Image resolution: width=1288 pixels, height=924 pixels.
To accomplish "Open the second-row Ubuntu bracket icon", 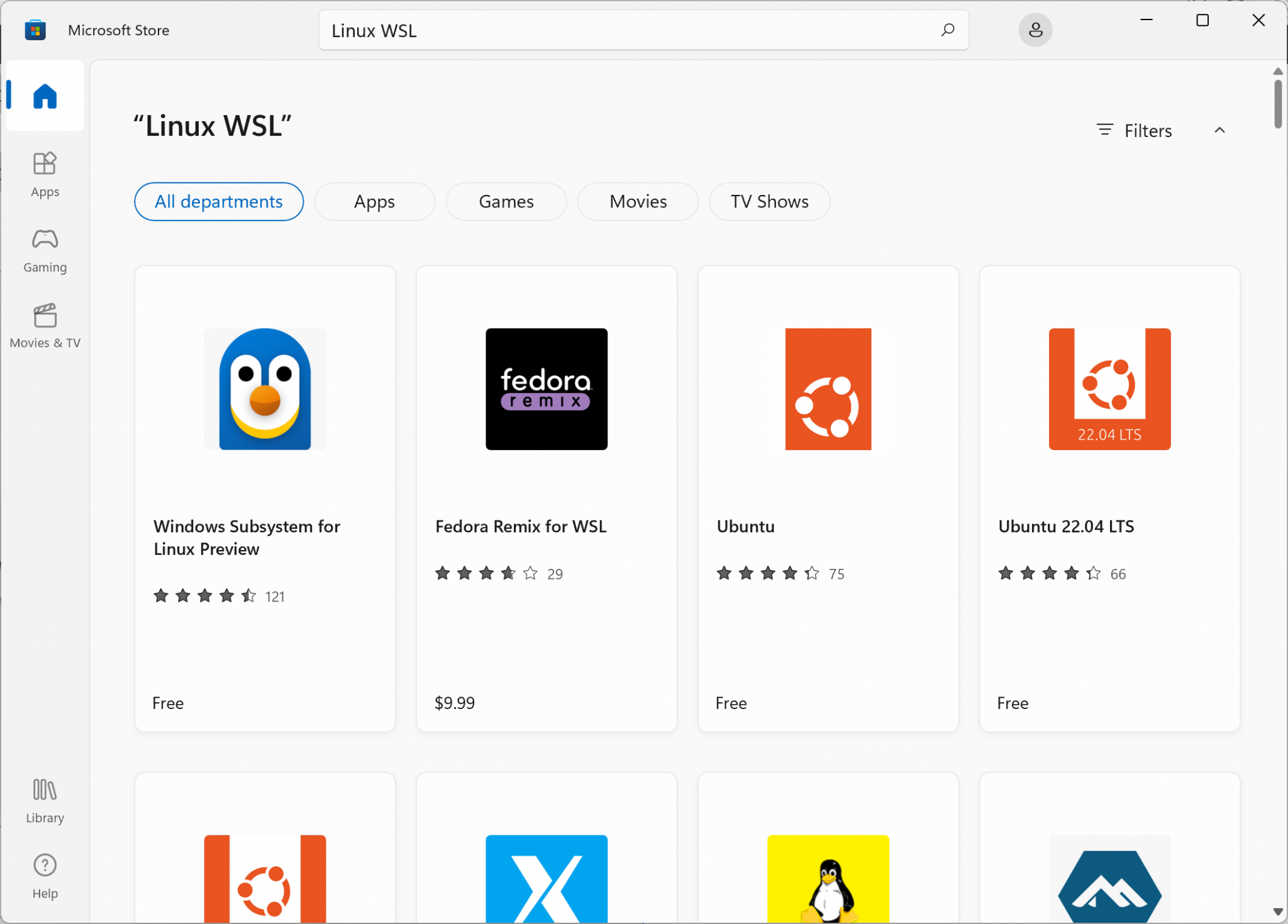I will [x=265, y=878].
